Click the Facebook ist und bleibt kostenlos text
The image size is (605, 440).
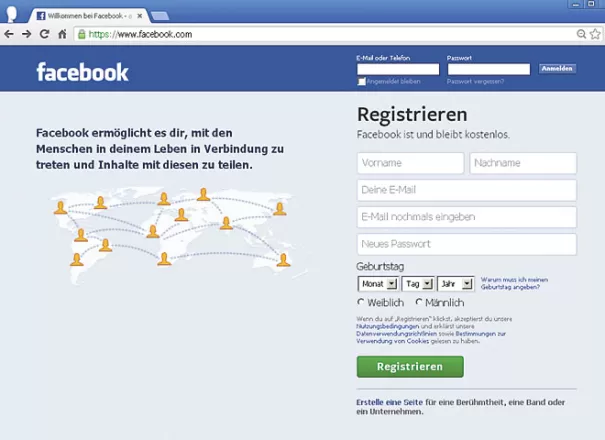point(433,134)
